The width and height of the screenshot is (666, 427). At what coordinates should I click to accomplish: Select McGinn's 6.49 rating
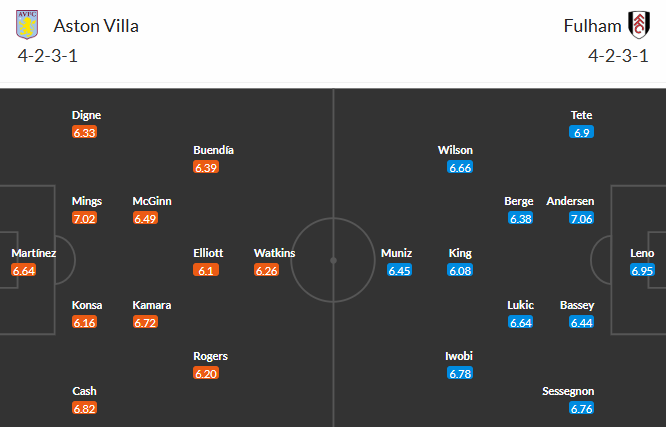point(145,218)
